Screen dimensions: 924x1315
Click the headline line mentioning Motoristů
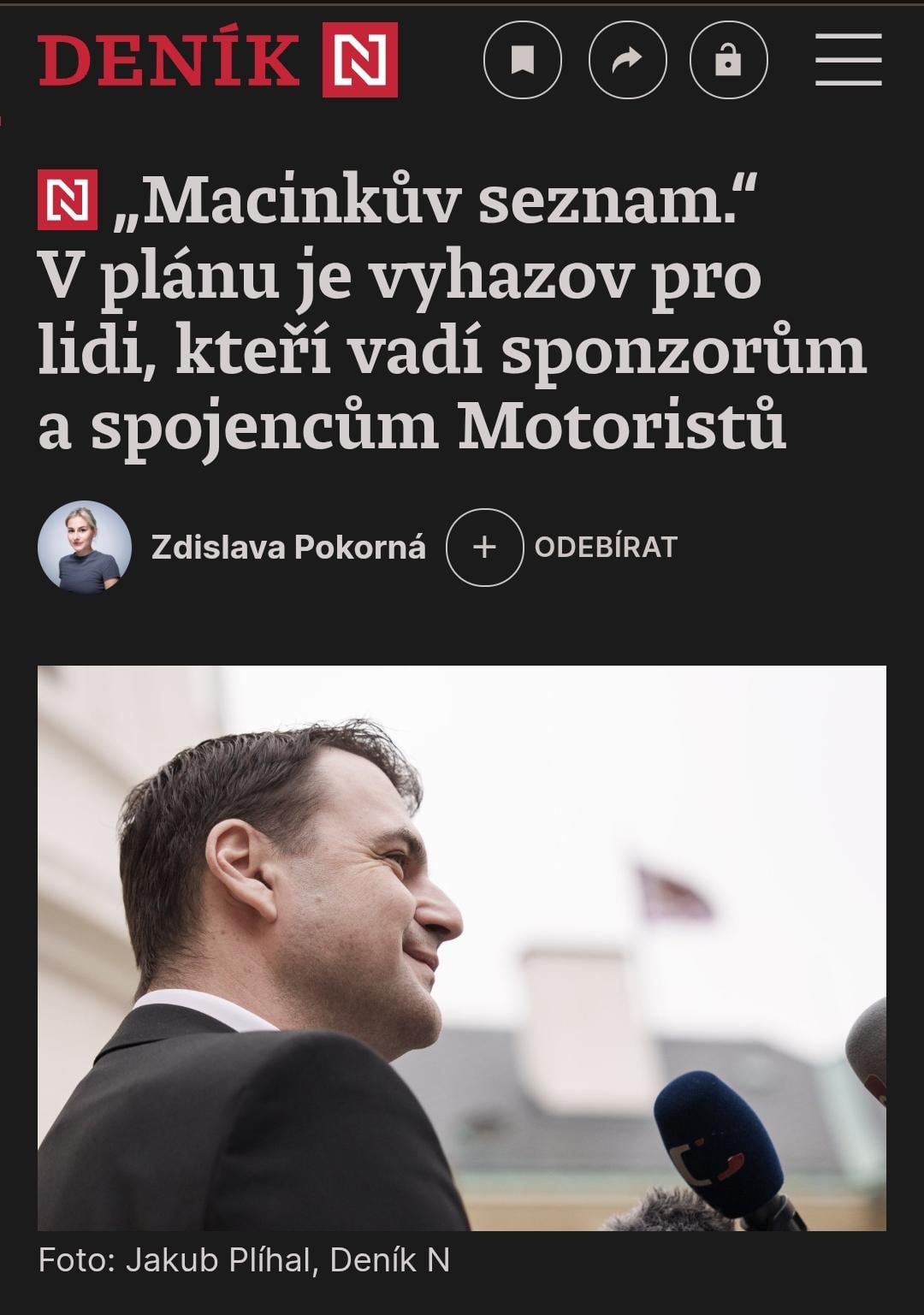pos(412,425)
